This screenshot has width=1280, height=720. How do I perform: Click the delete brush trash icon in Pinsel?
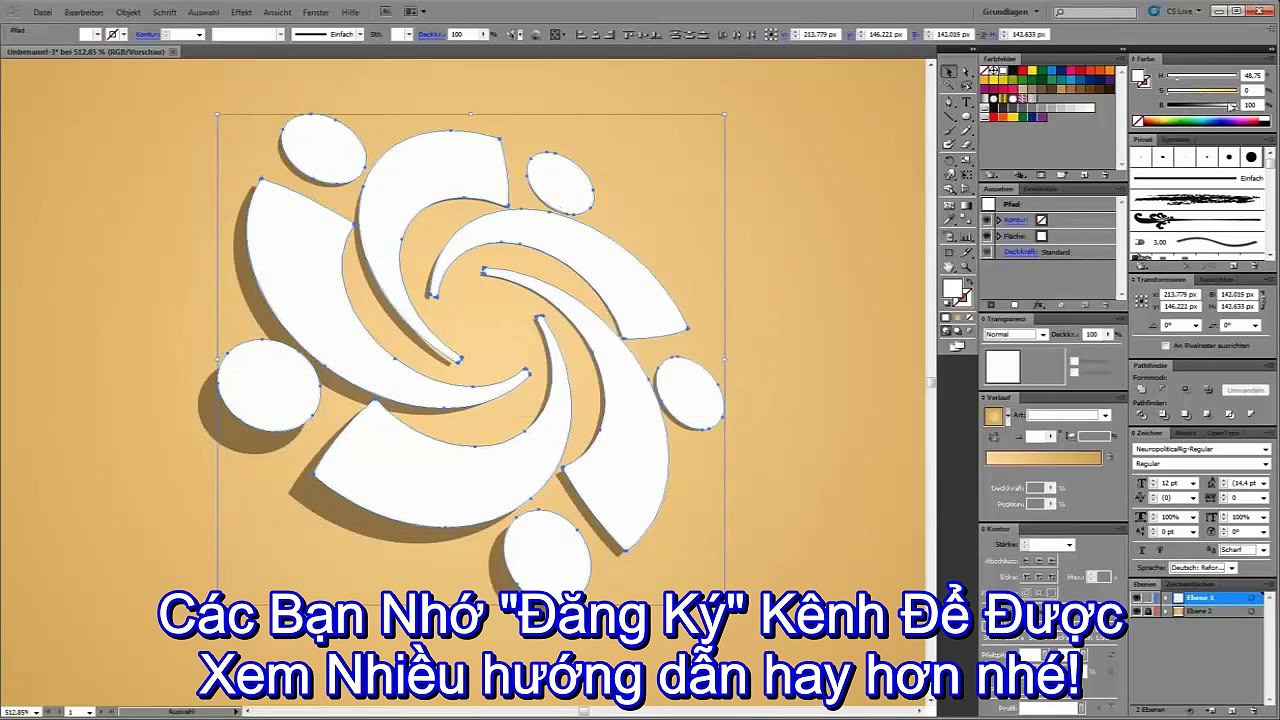[1255, 266]
